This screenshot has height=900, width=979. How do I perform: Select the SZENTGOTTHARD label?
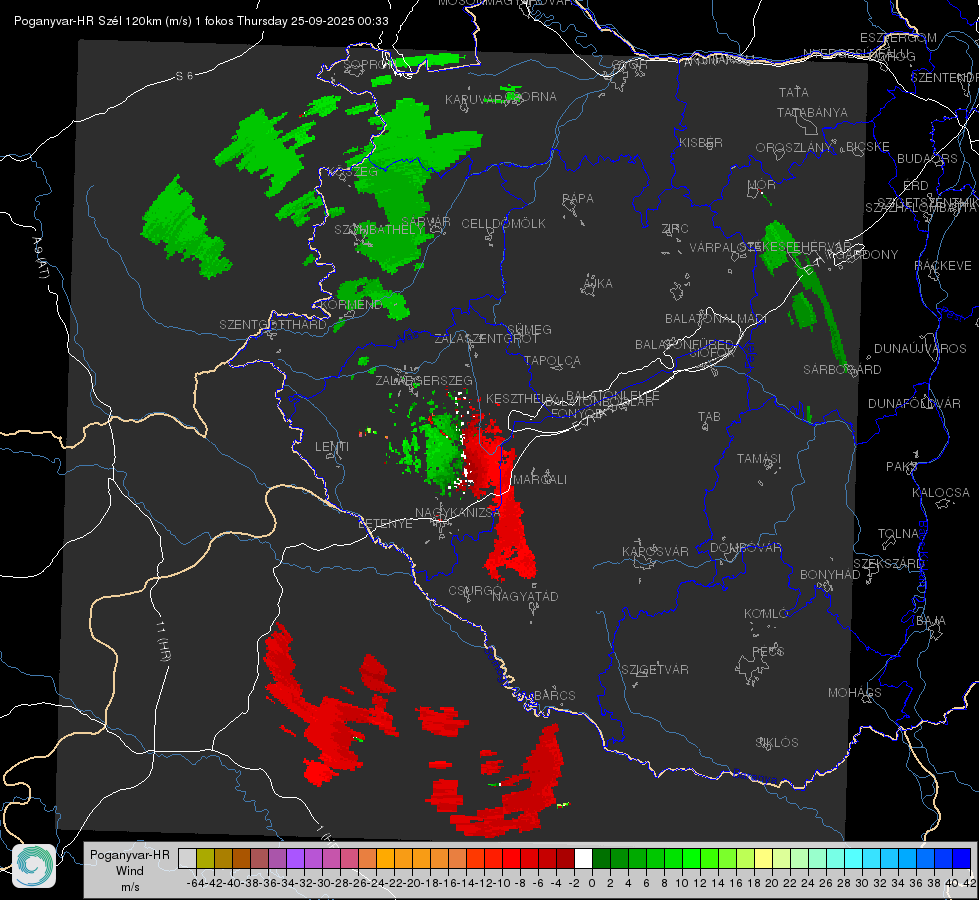click(x=273, y=325)
